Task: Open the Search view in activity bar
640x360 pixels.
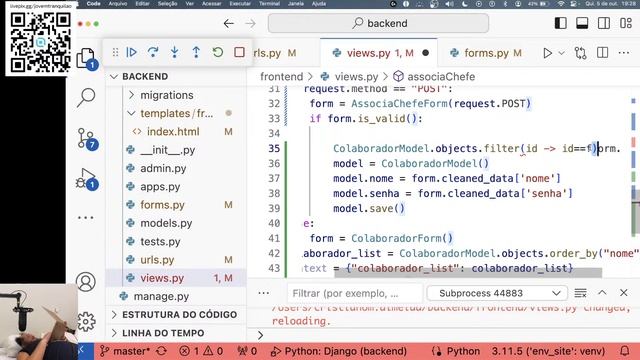Action: click(86, 98)
